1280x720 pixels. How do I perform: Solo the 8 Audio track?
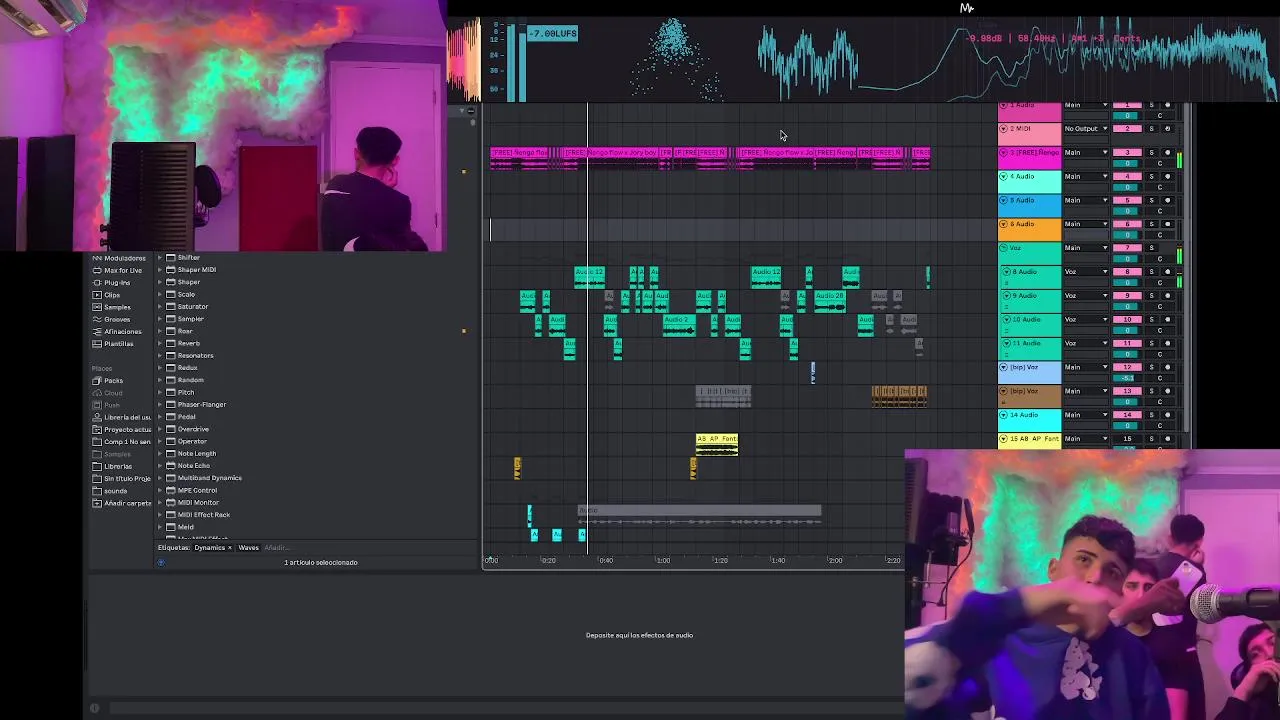[x=1151, y=272]
